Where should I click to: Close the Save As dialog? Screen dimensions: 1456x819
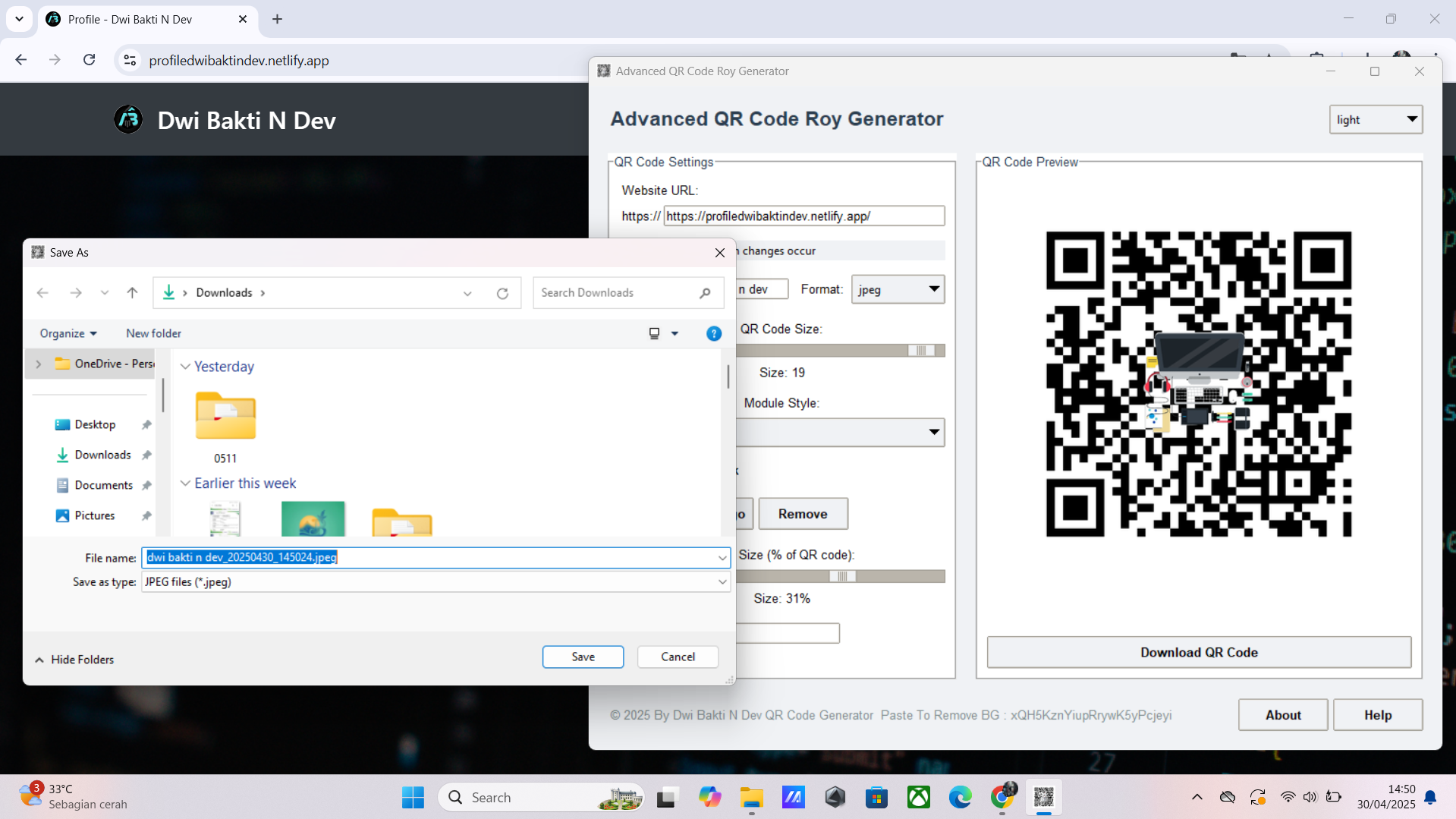click(720, 253)
